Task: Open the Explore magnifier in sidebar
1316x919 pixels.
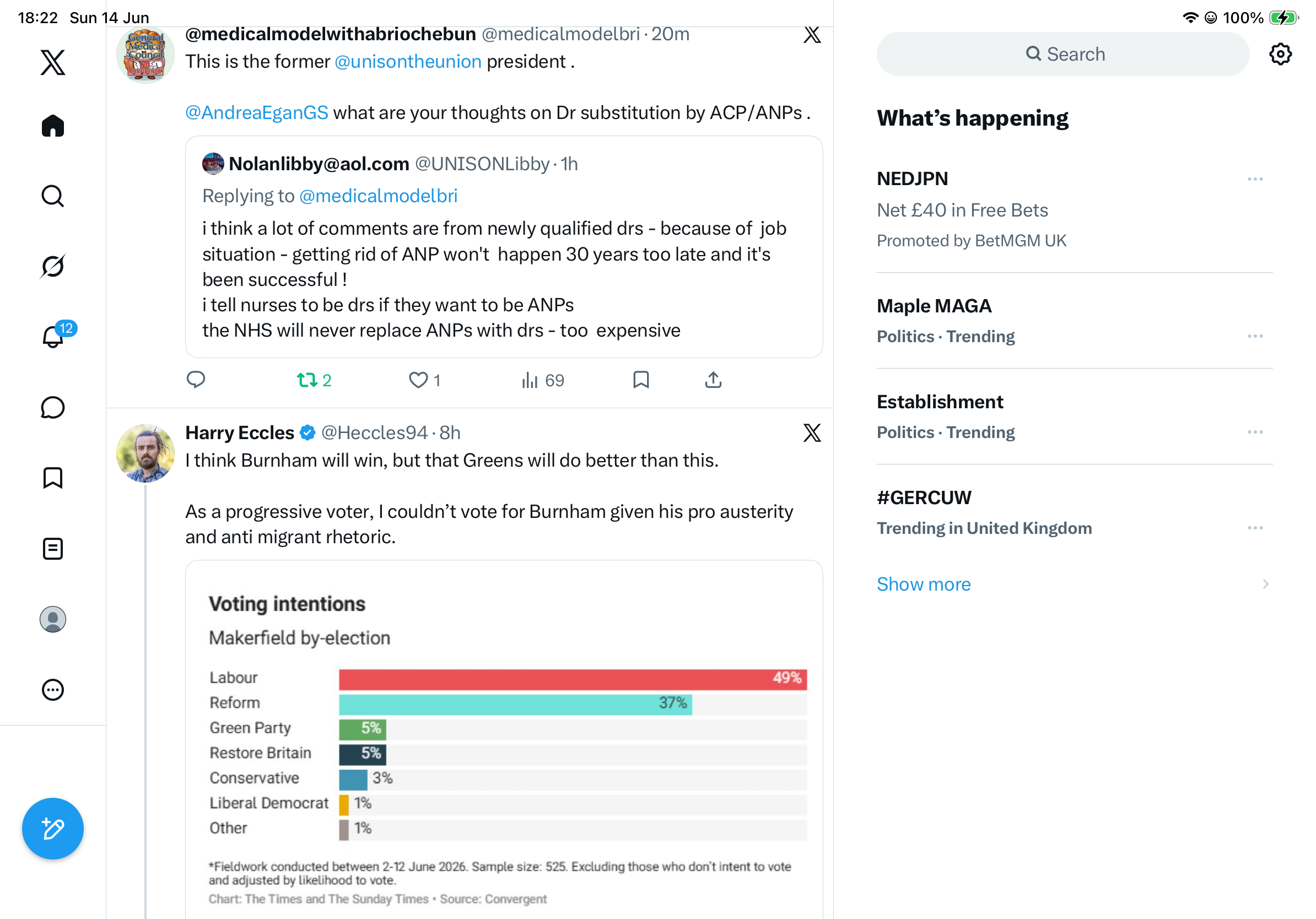Action: point(53,196)
